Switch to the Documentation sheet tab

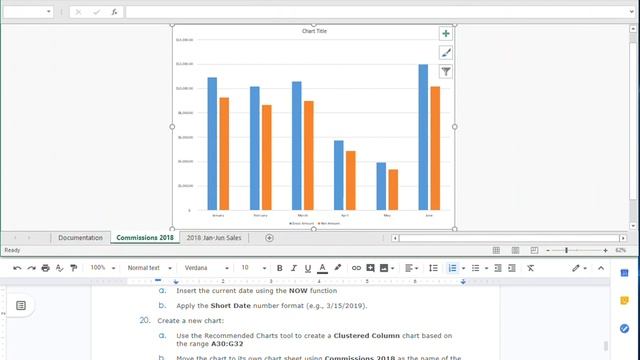pyautogui.click(x=80, y=238)
